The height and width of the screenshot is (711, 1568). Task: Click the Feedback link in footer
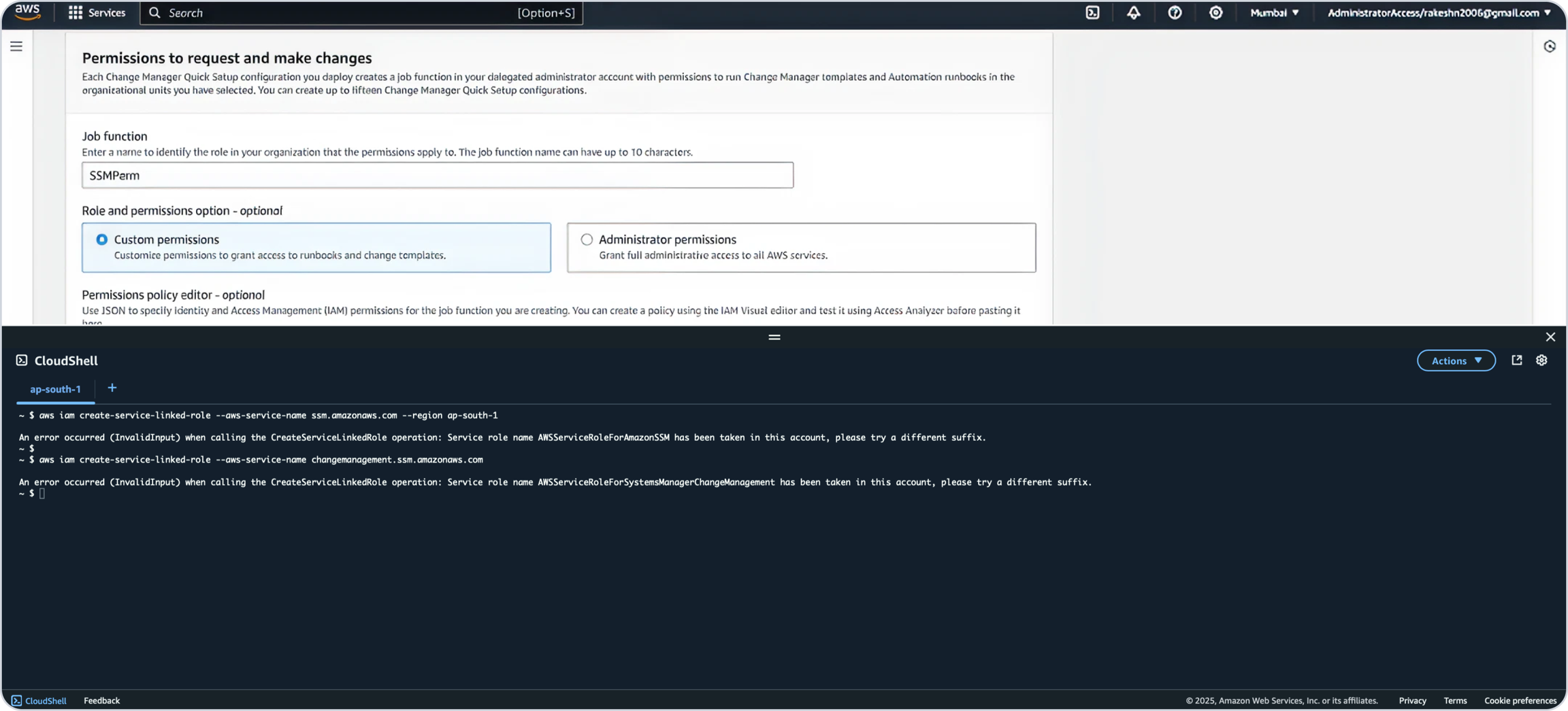(x=101, y=700)
